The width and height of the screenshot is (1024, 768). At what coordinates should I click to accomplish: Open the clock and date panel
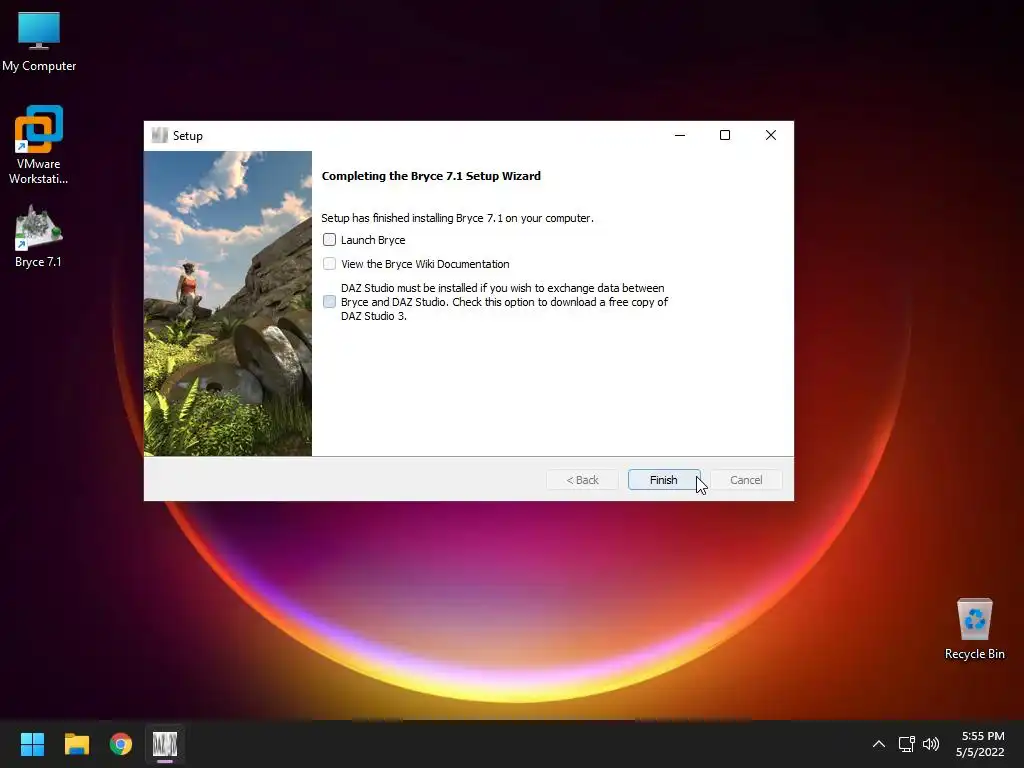tap(980, 744)
